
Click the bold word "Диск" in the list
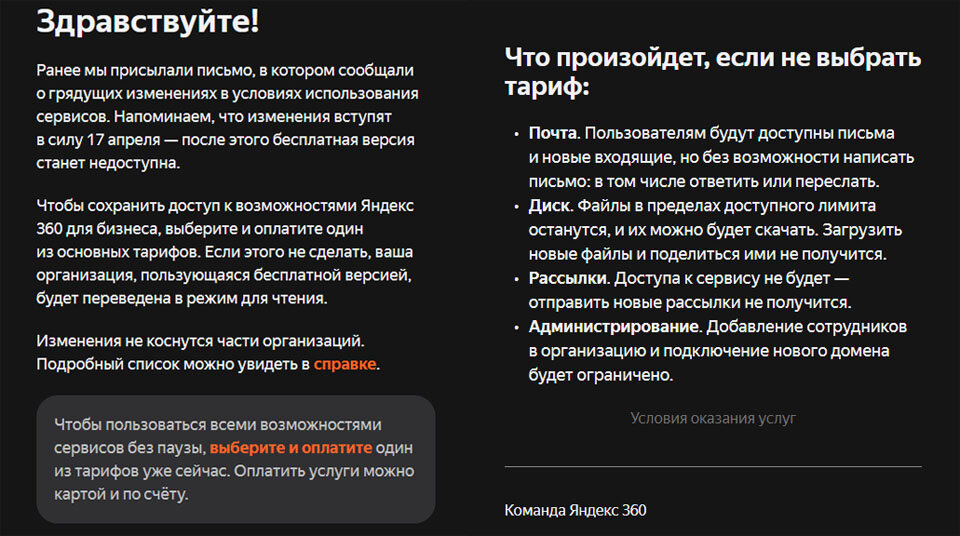click(x=549, y=206)
